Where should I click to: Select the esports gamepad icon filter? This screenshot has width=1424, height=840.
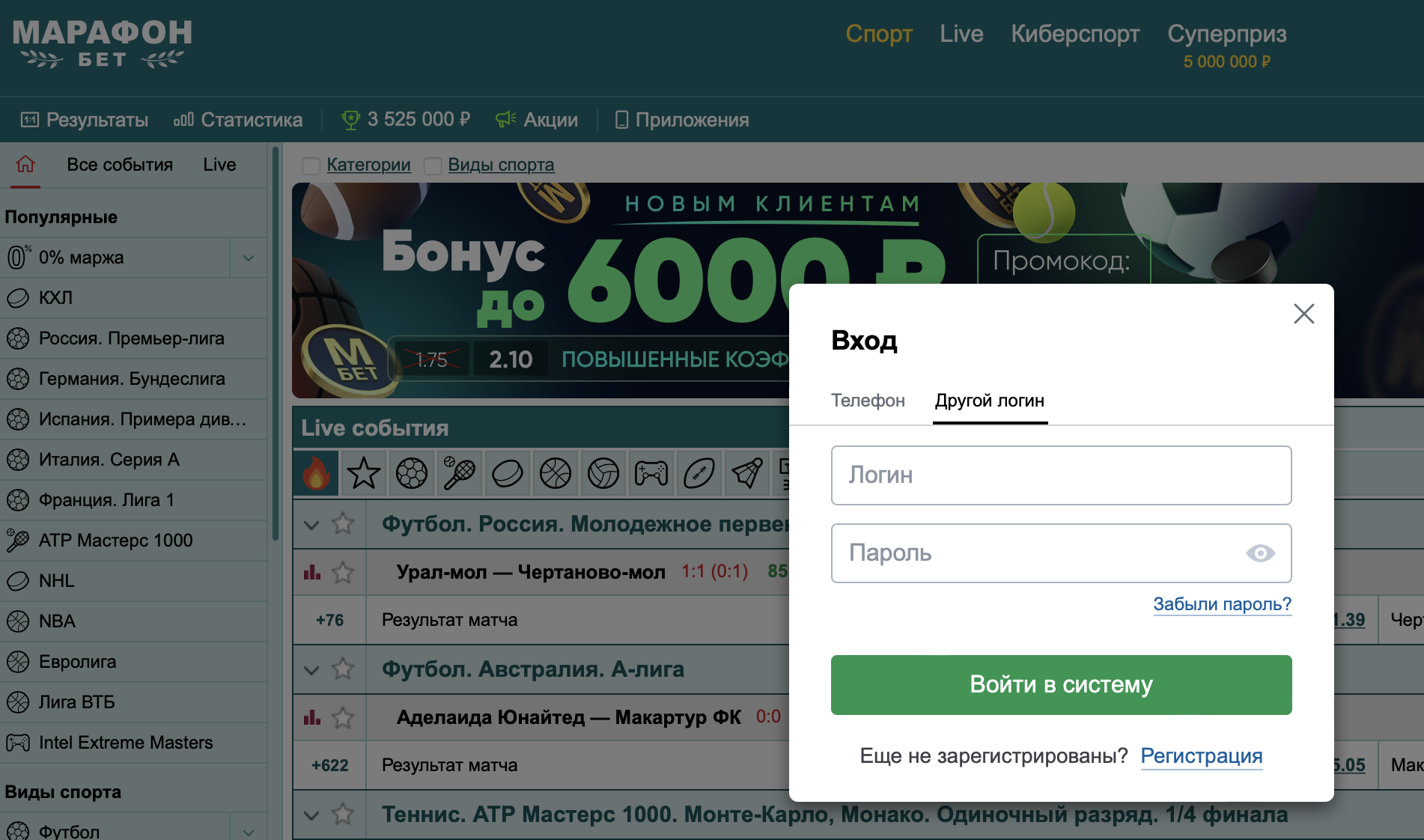[651, 473]
